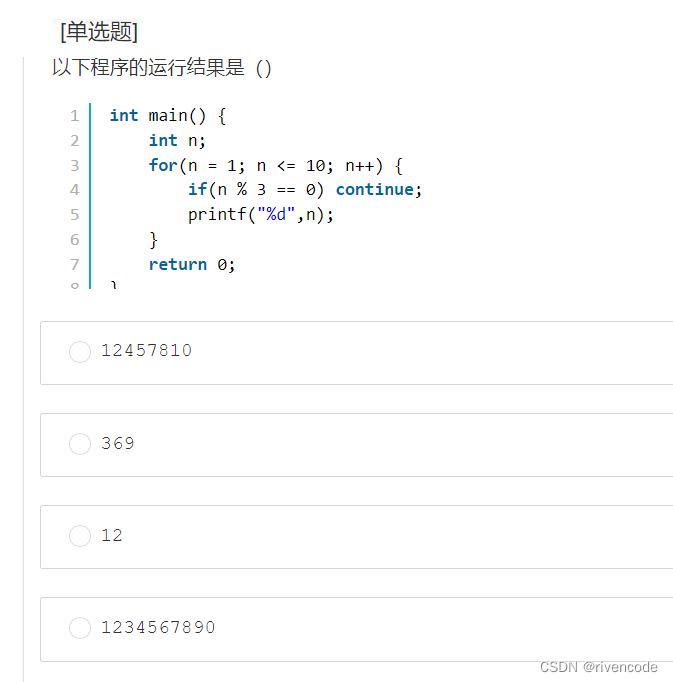The image size is (673, 682).
Task: Click the question text 以下程序的运行结果是
Action: 148,68
